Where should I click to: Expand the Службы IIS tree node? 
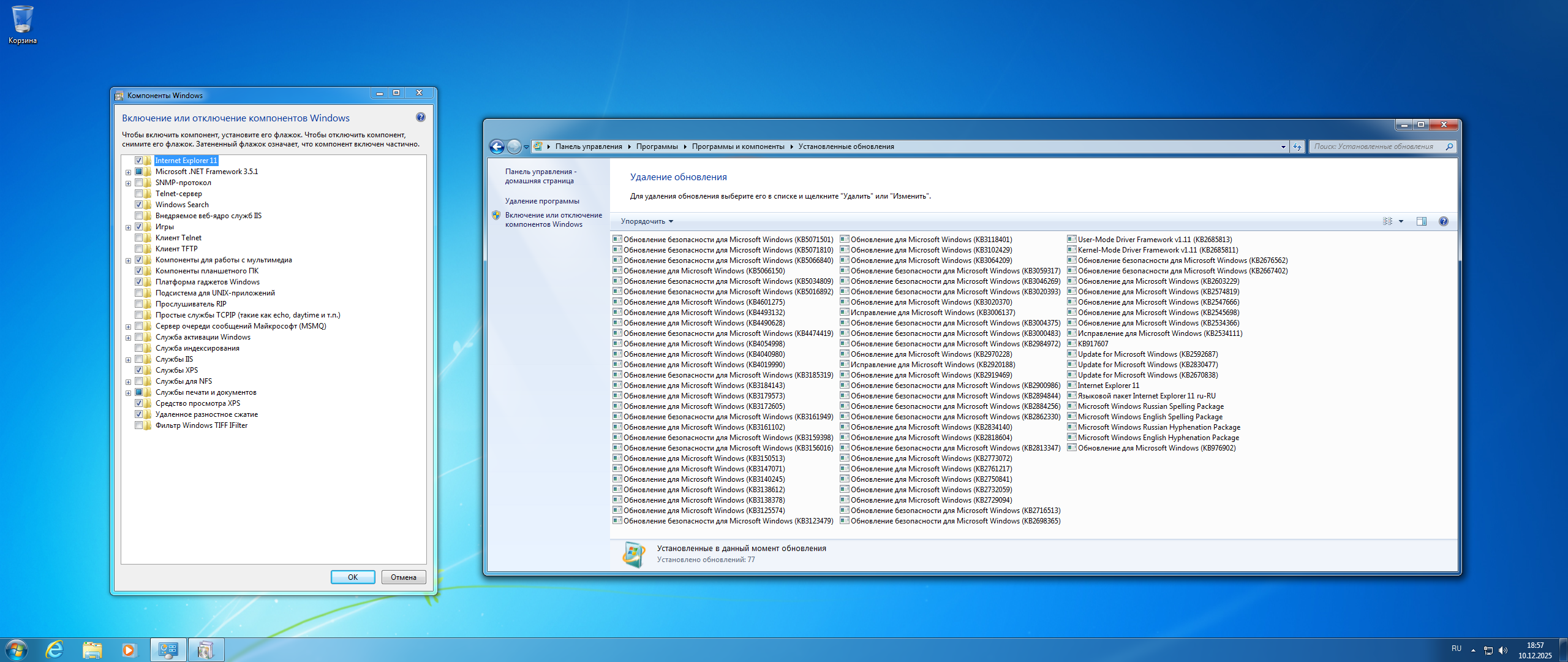point(128,360)
